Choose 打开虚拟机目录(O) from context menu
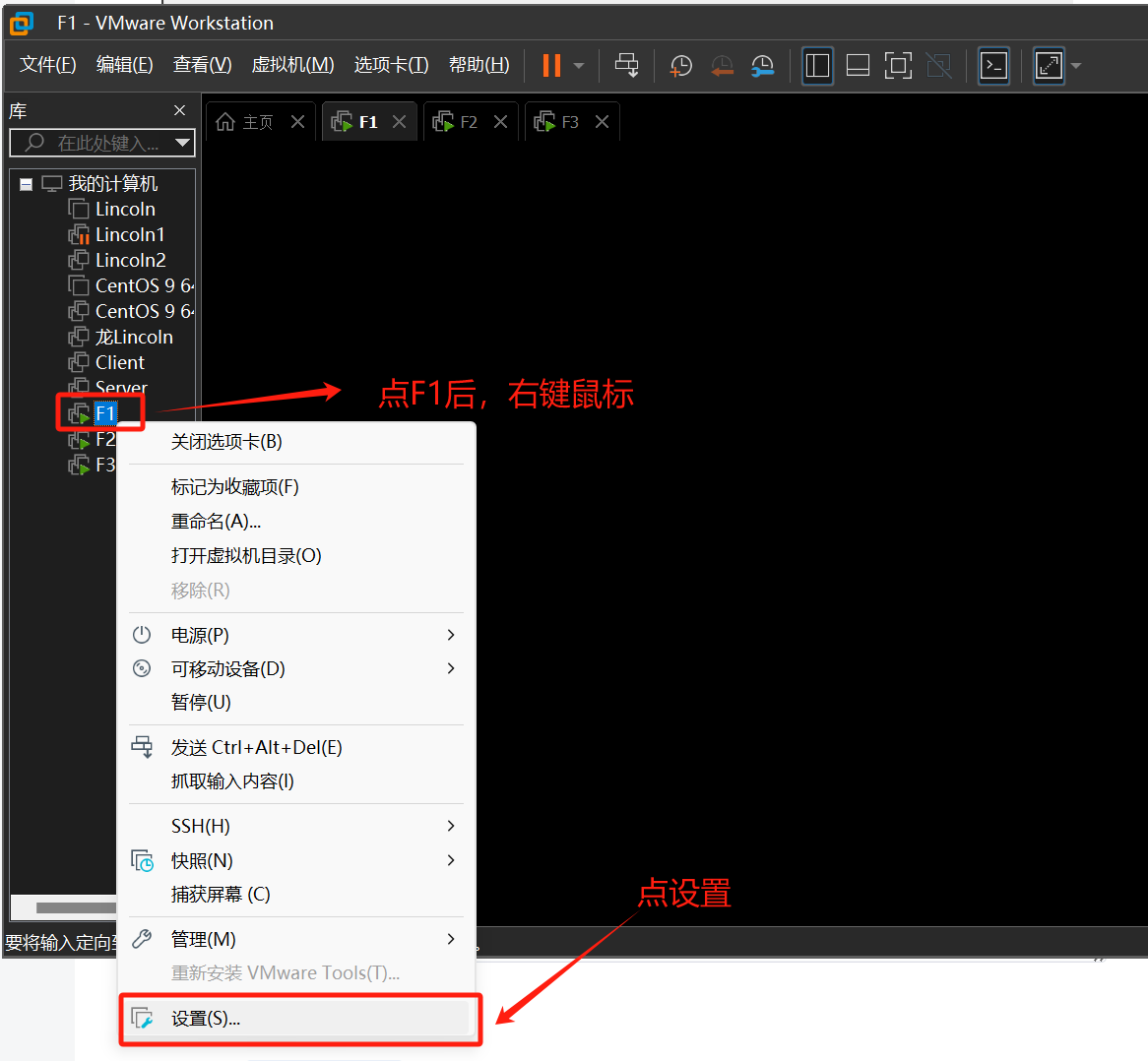This screenshot has width=1148, height=1061. 296,556
